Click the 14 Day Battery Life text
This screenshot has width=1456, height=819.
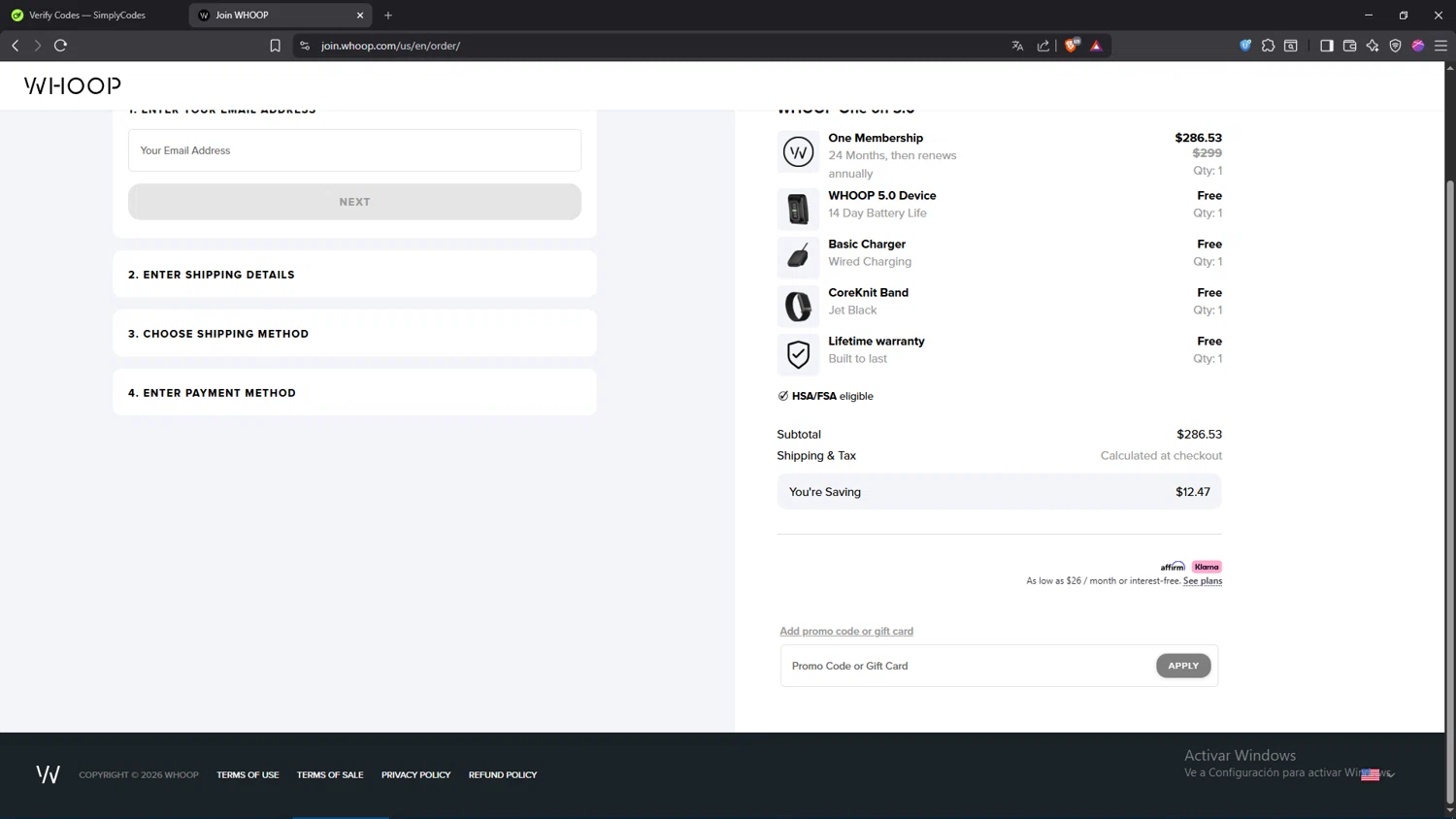tap(877, 213)
